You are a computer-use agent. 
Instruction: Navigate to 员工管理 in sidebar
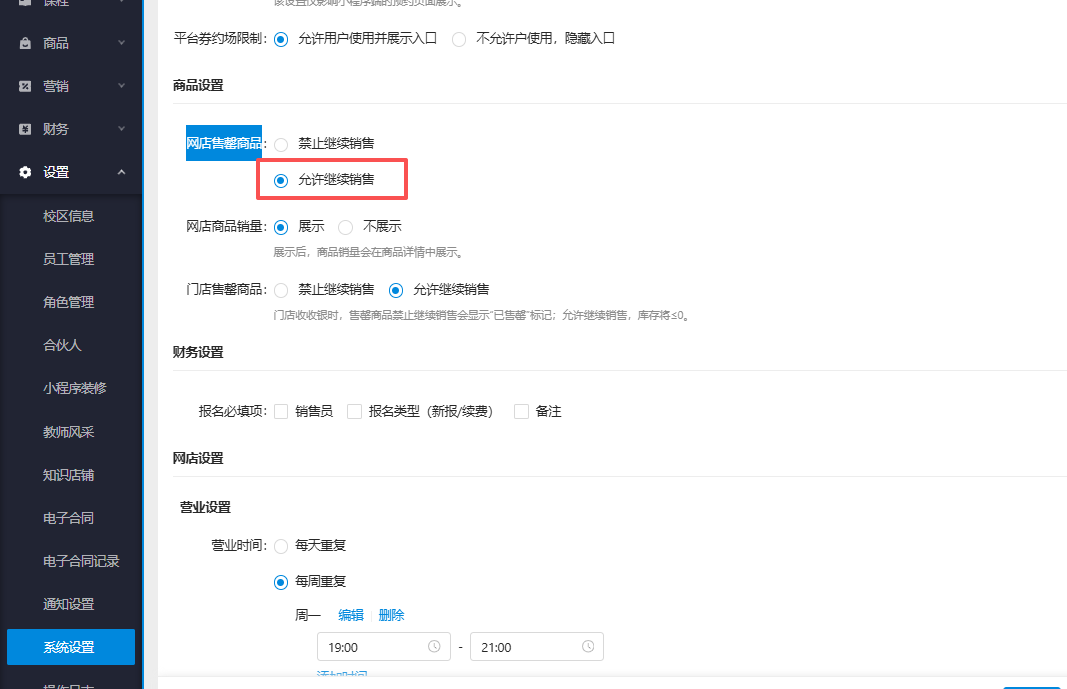pyautogui.click(x=70, y=258)
